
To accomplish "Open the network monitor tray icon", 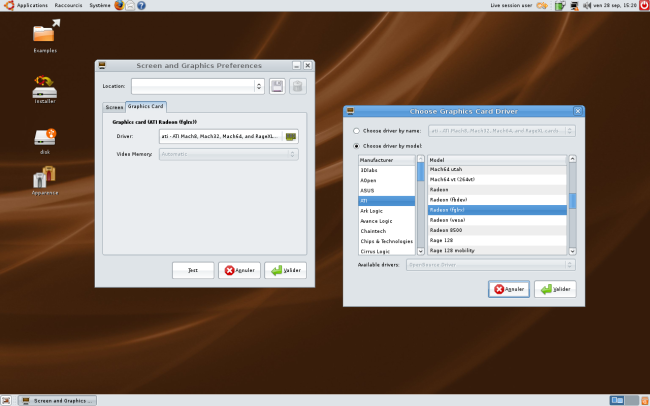I will coord(574,5).
